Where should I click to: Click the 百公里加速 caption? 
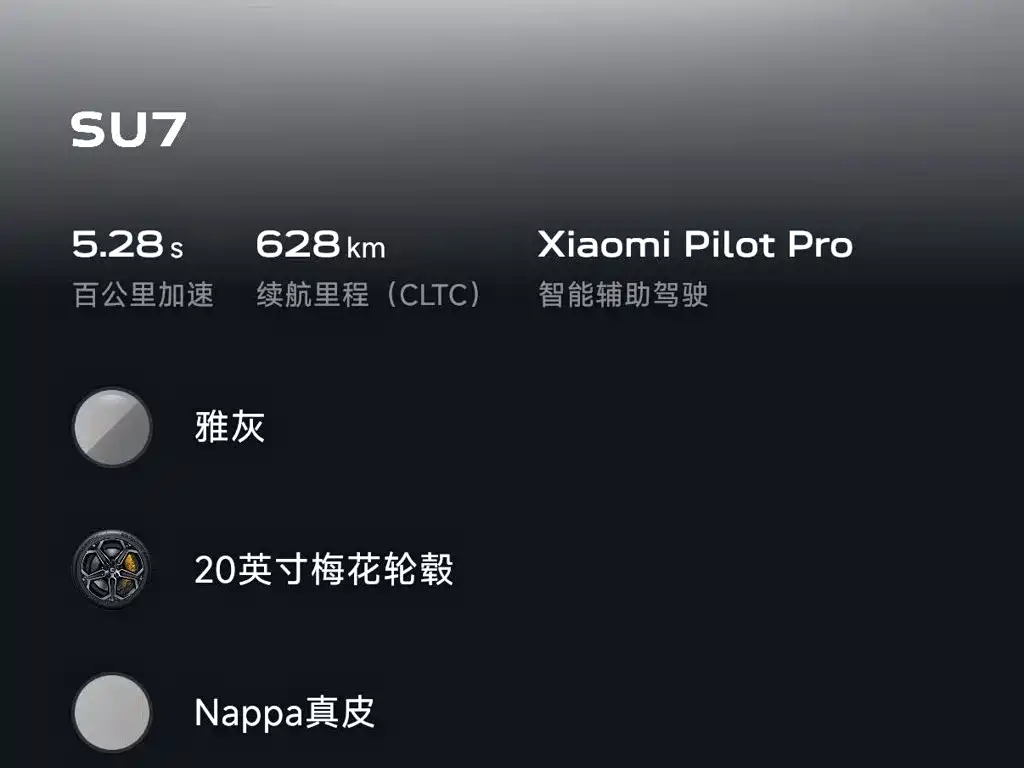[144, 295]
